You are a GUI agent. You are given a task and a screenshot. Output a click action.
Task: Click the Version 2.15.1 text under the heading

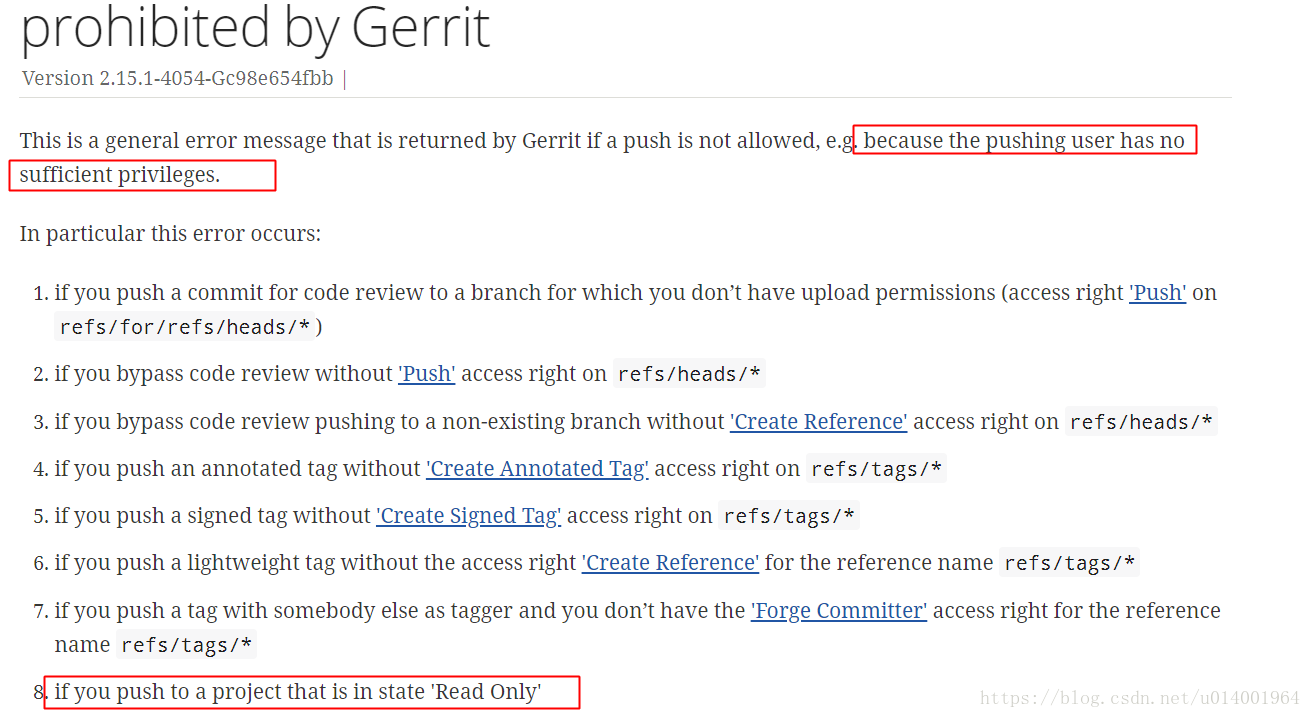click(178, 78)
